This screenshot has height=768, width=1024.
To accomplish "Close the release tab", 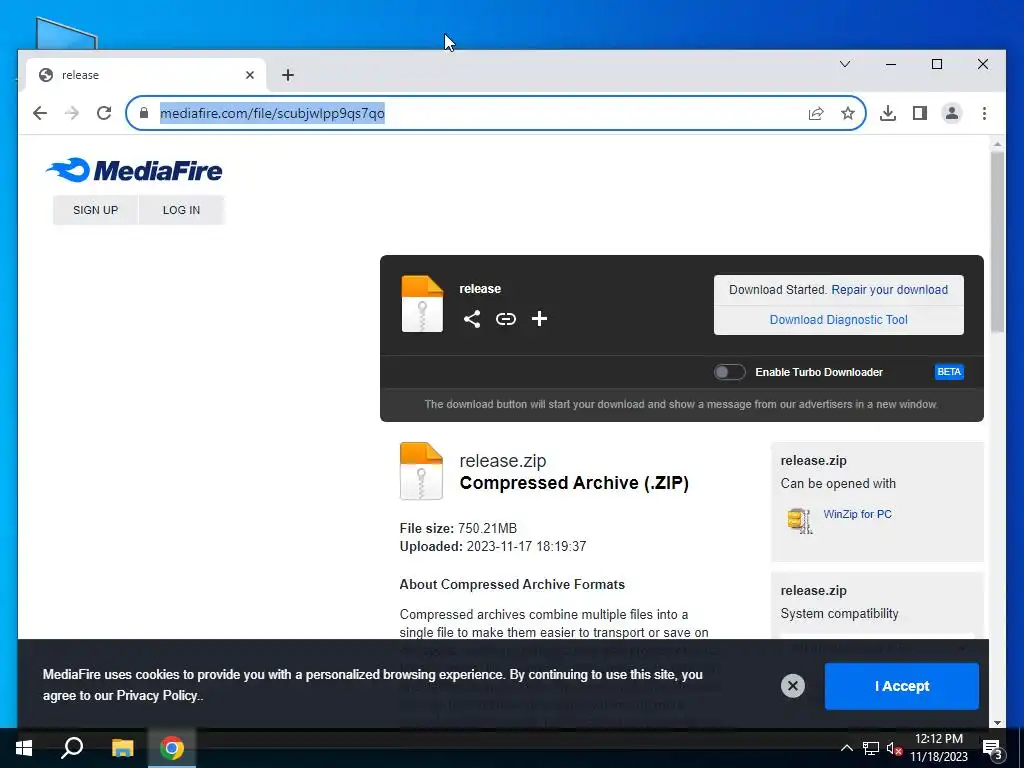I will 249,75.
